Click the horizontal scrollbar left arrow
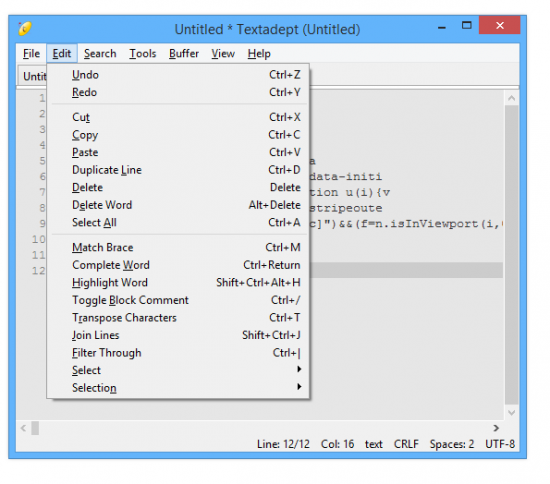The width and height of the screenshot is (550, 484). point(24,428)
